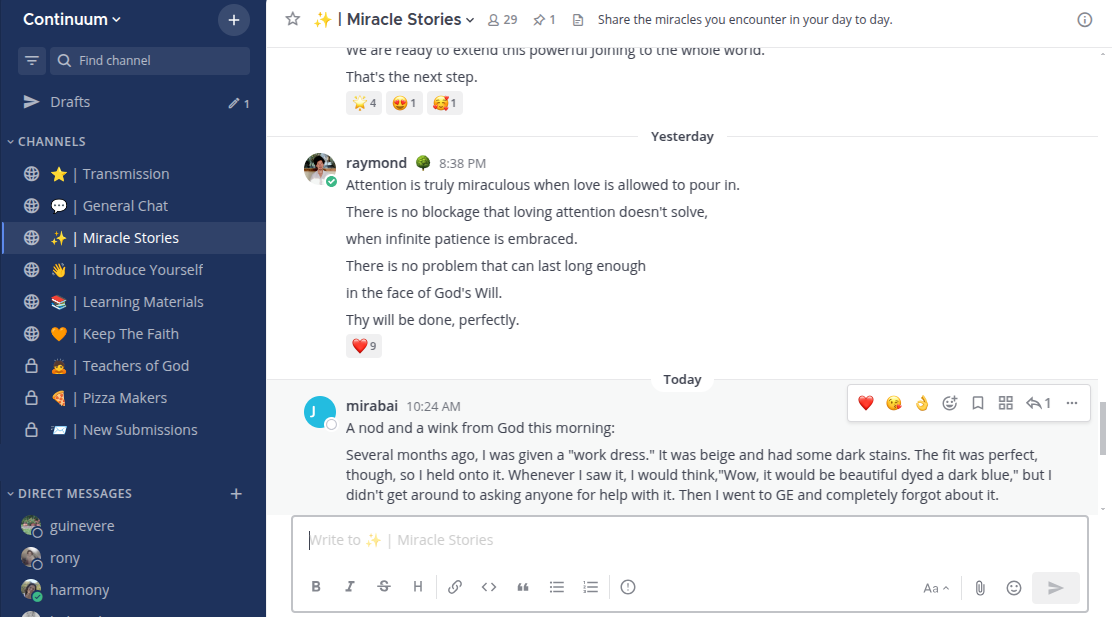
Task: Click the message list scrollbar thumb
Action: 1104,428
